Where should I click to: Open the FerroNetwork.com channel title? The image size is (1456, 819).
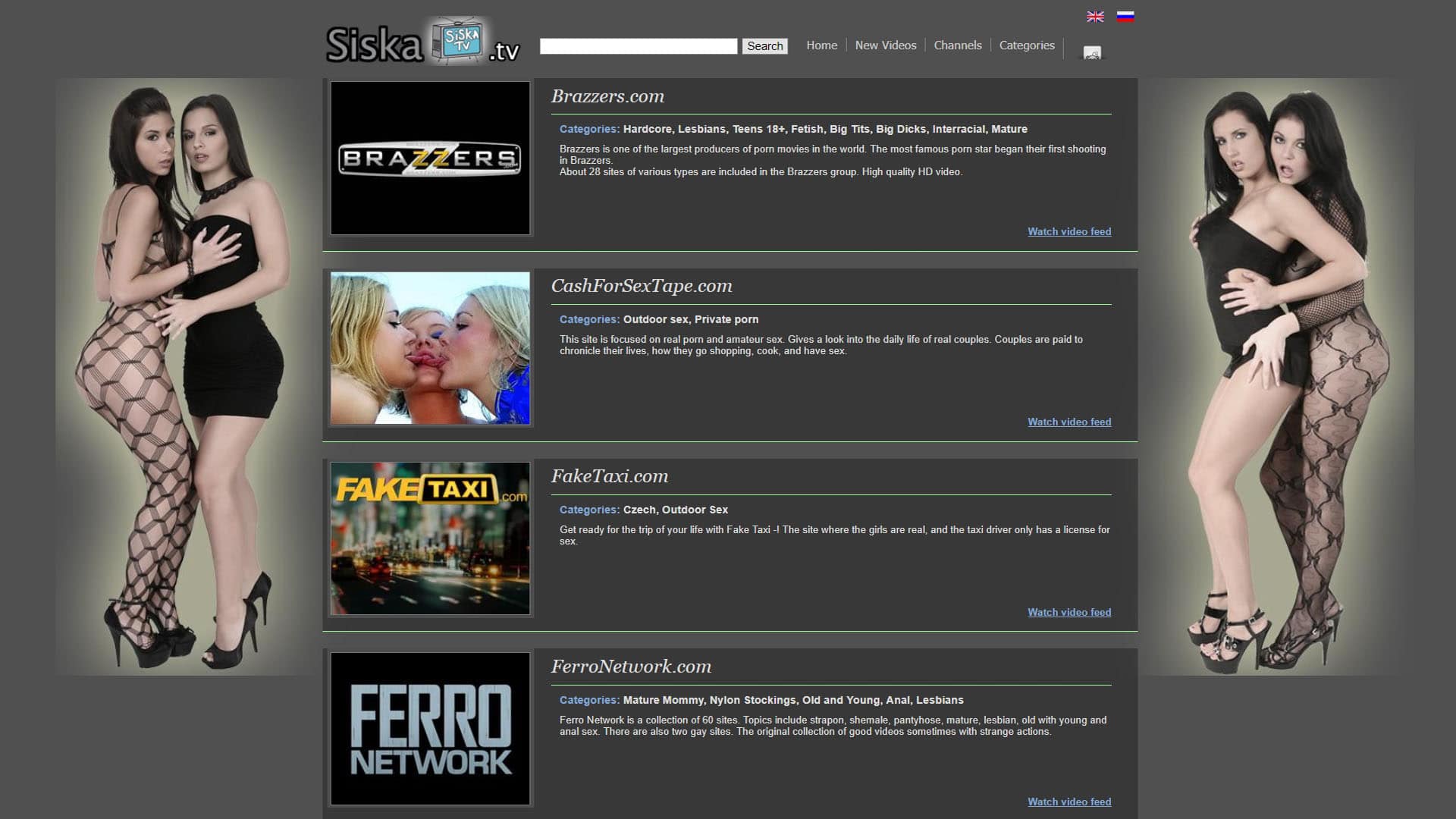(631, 667)
